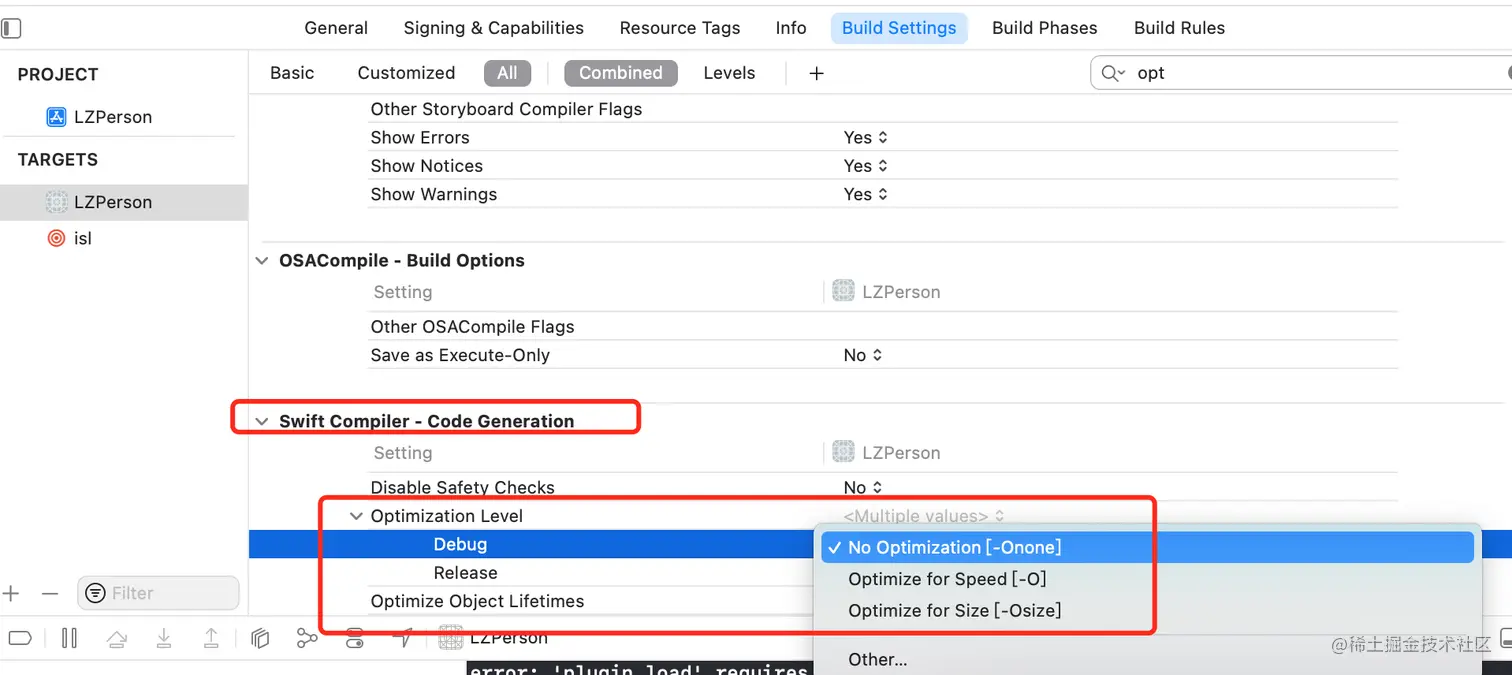The width and height of the screenshot is (1512, 675).
Task: Click the Simulate Location arrow icon
Action: point(402,638)
